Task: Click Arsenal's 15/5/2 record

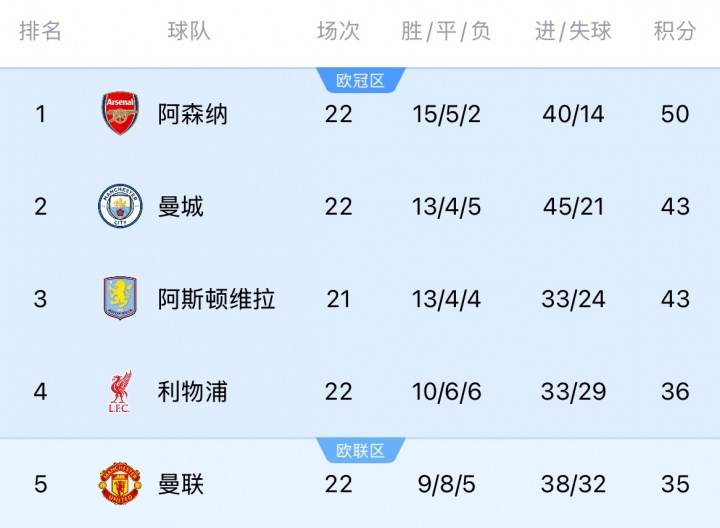Action: pos(446,114)
